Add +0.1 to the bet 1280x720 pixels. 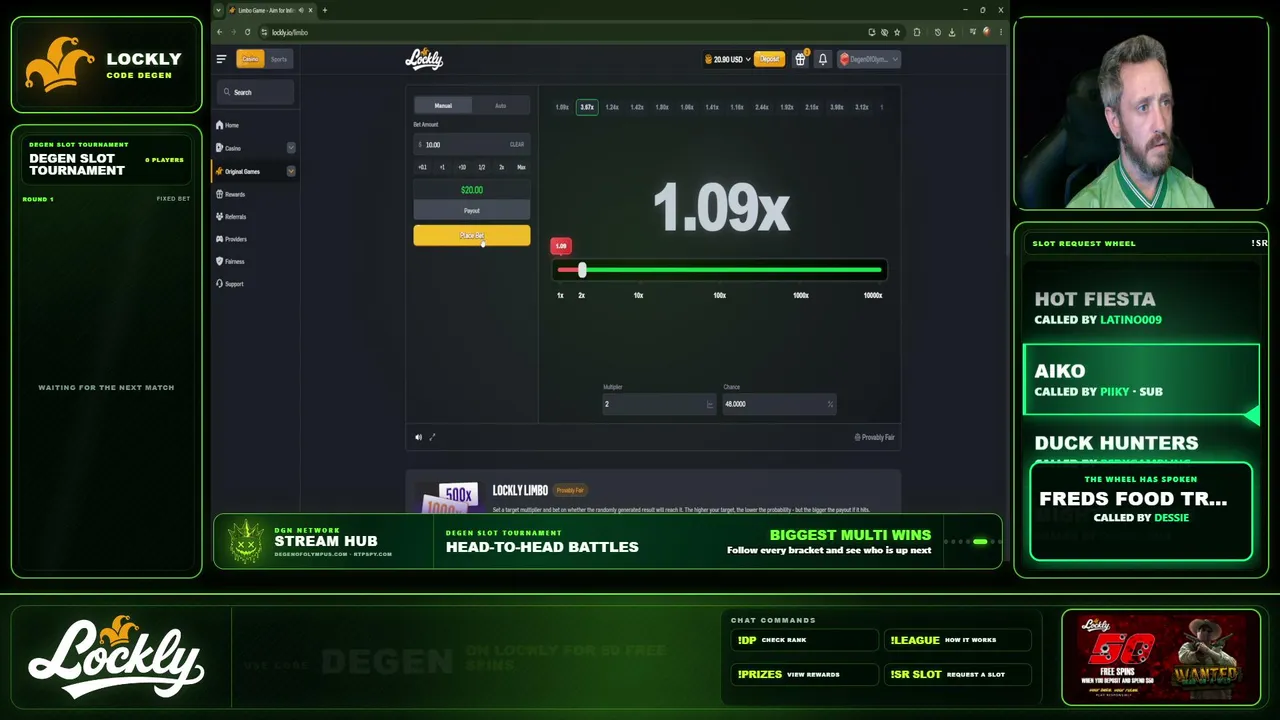tap(422, 167)
